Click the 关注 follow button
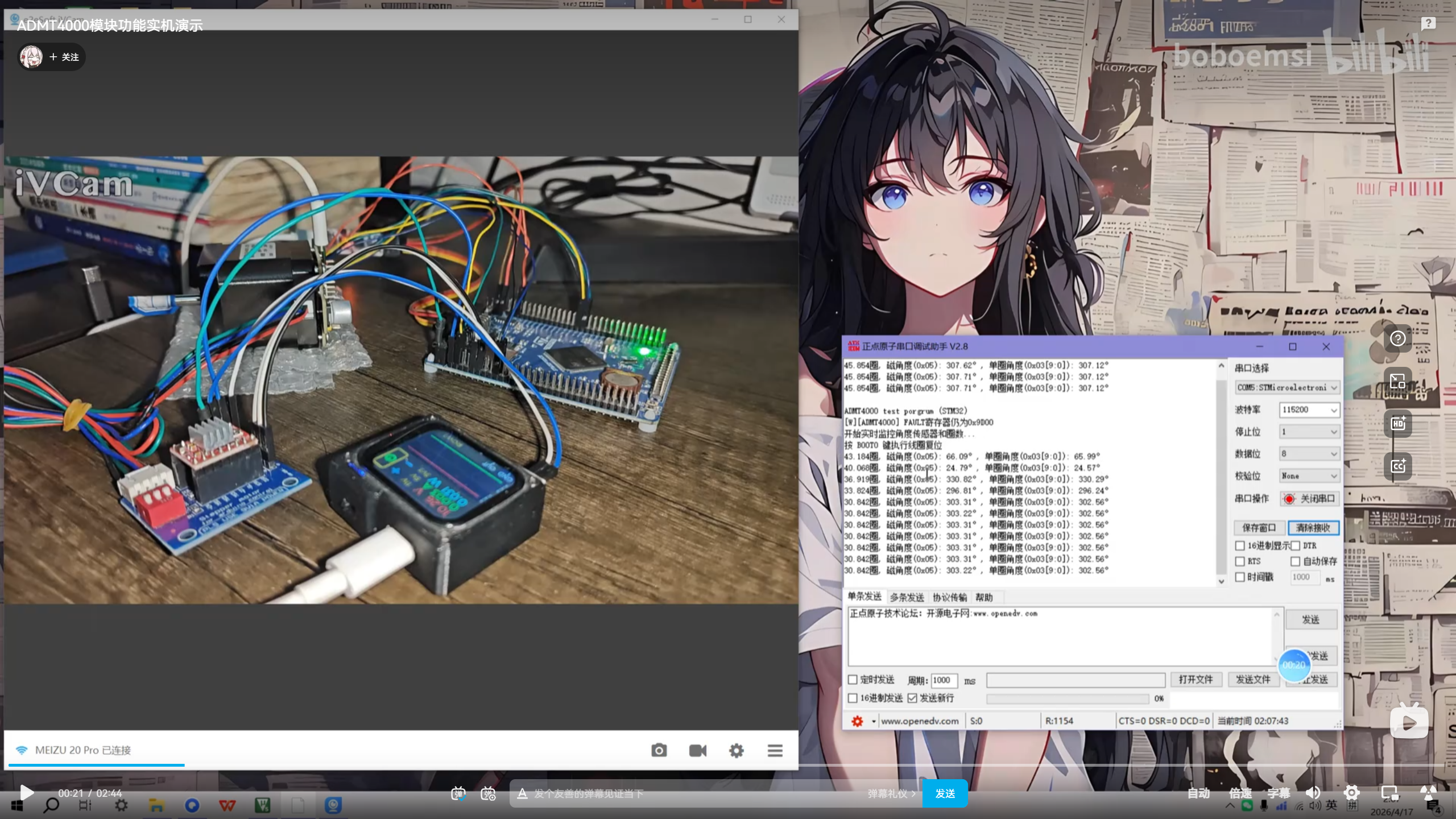 [64, 57]
